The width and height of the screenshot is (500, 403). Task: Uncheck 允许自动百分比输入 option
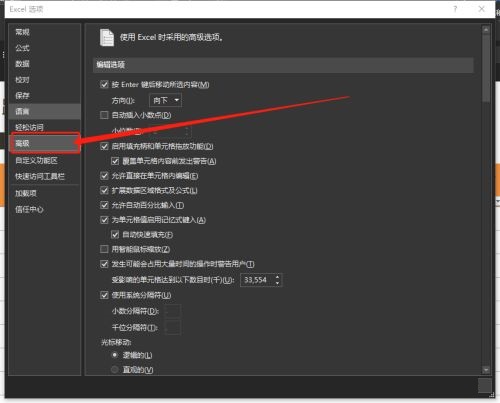pos(104,205)
